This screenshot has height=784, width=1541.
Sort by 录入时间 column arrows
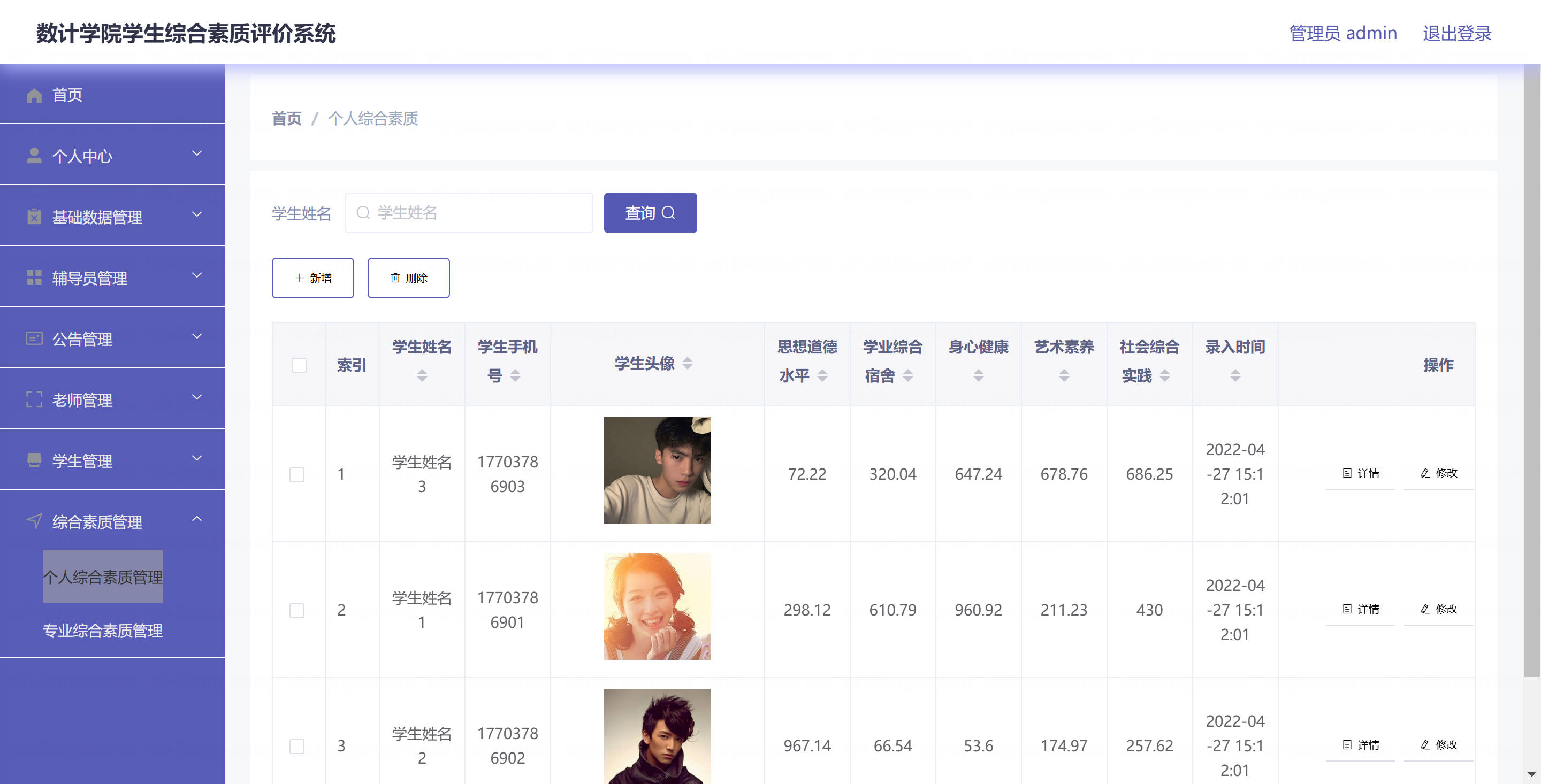tap(1235, 375)
